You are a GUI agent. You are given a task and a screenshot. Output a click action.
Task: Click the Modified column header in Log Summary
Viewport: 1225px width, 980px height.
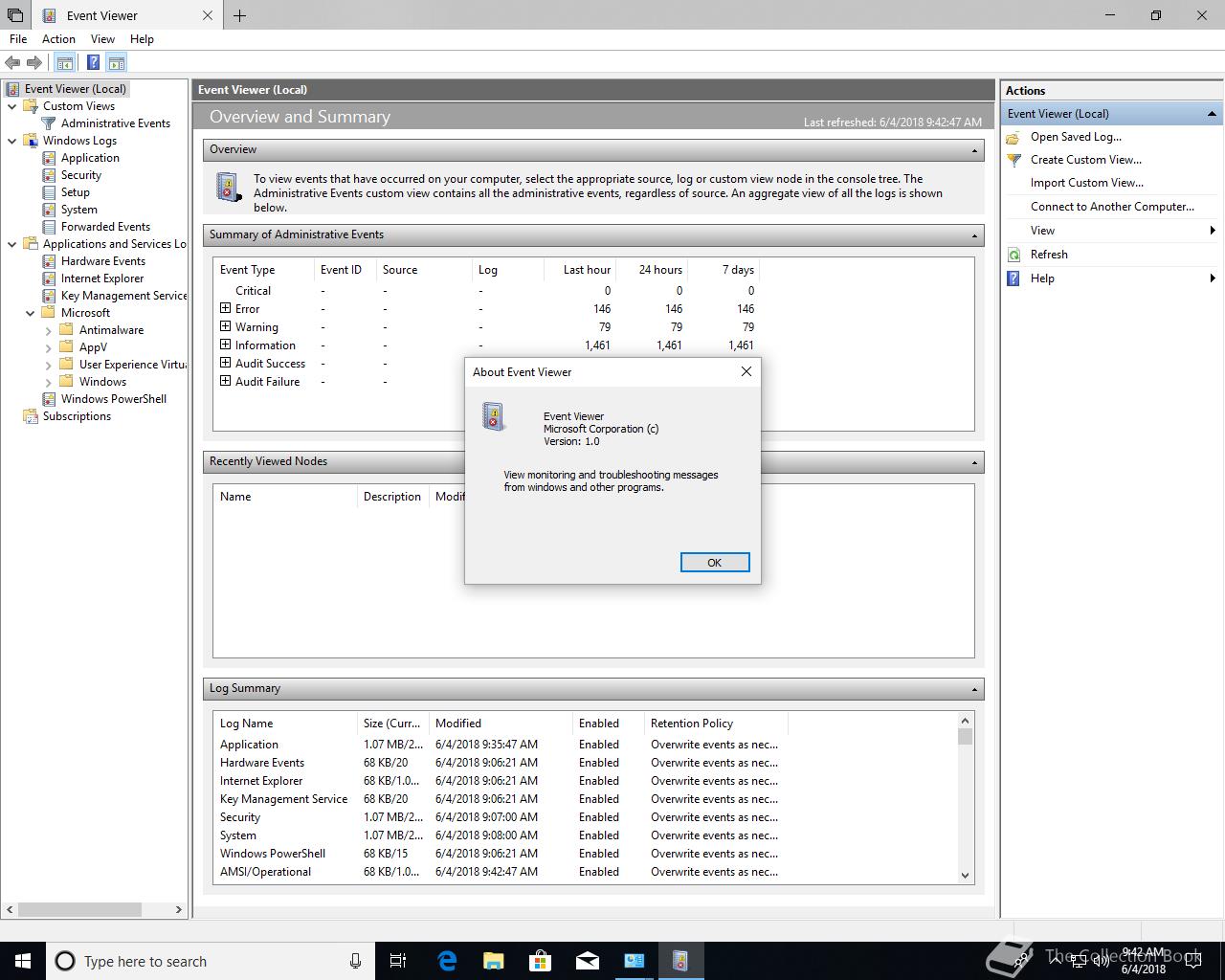500,724
